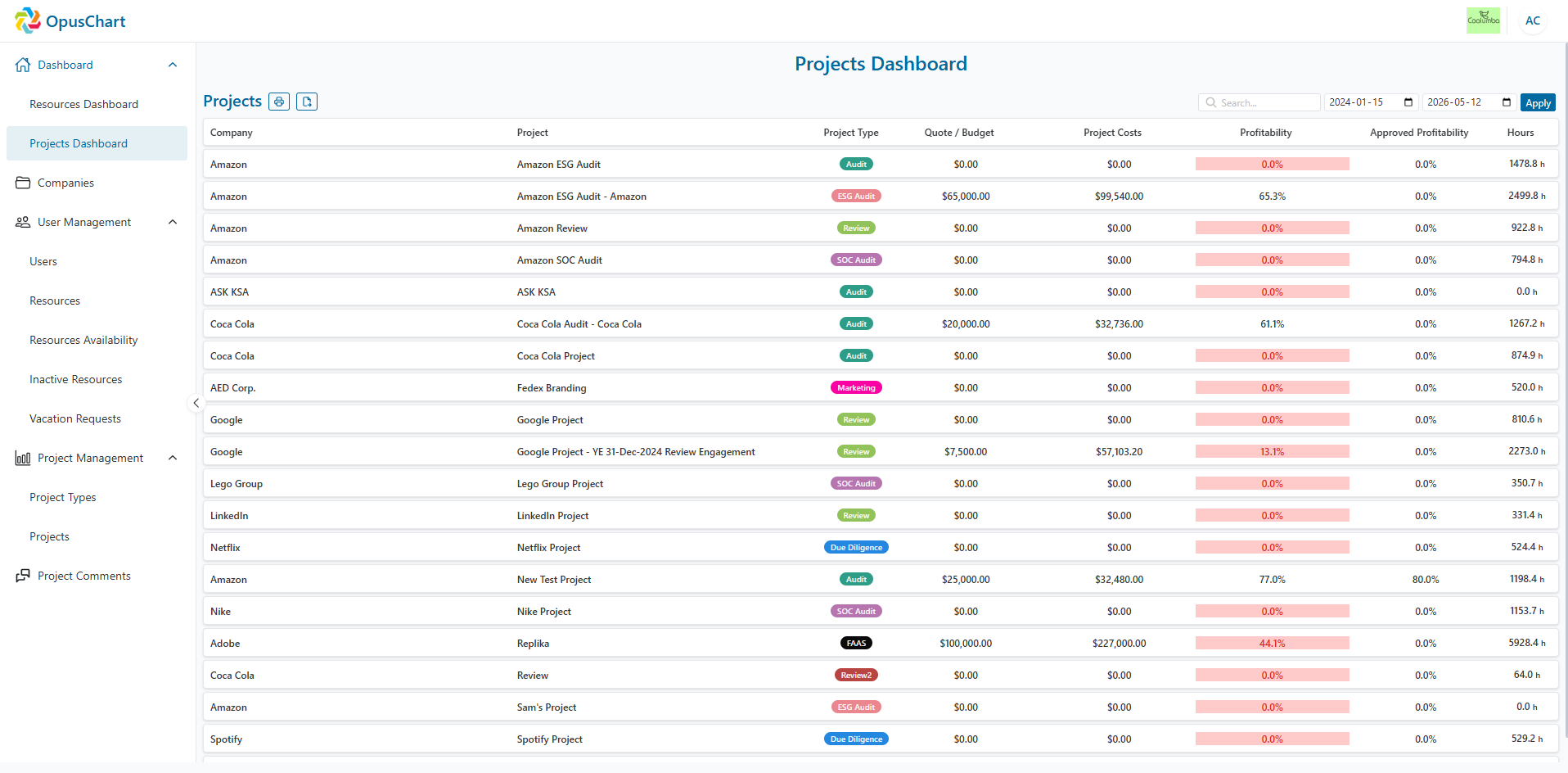This screenshot has width=1568, height=773.
Task: Click the OpusChart logo
Action: click(x=70, y=20)
